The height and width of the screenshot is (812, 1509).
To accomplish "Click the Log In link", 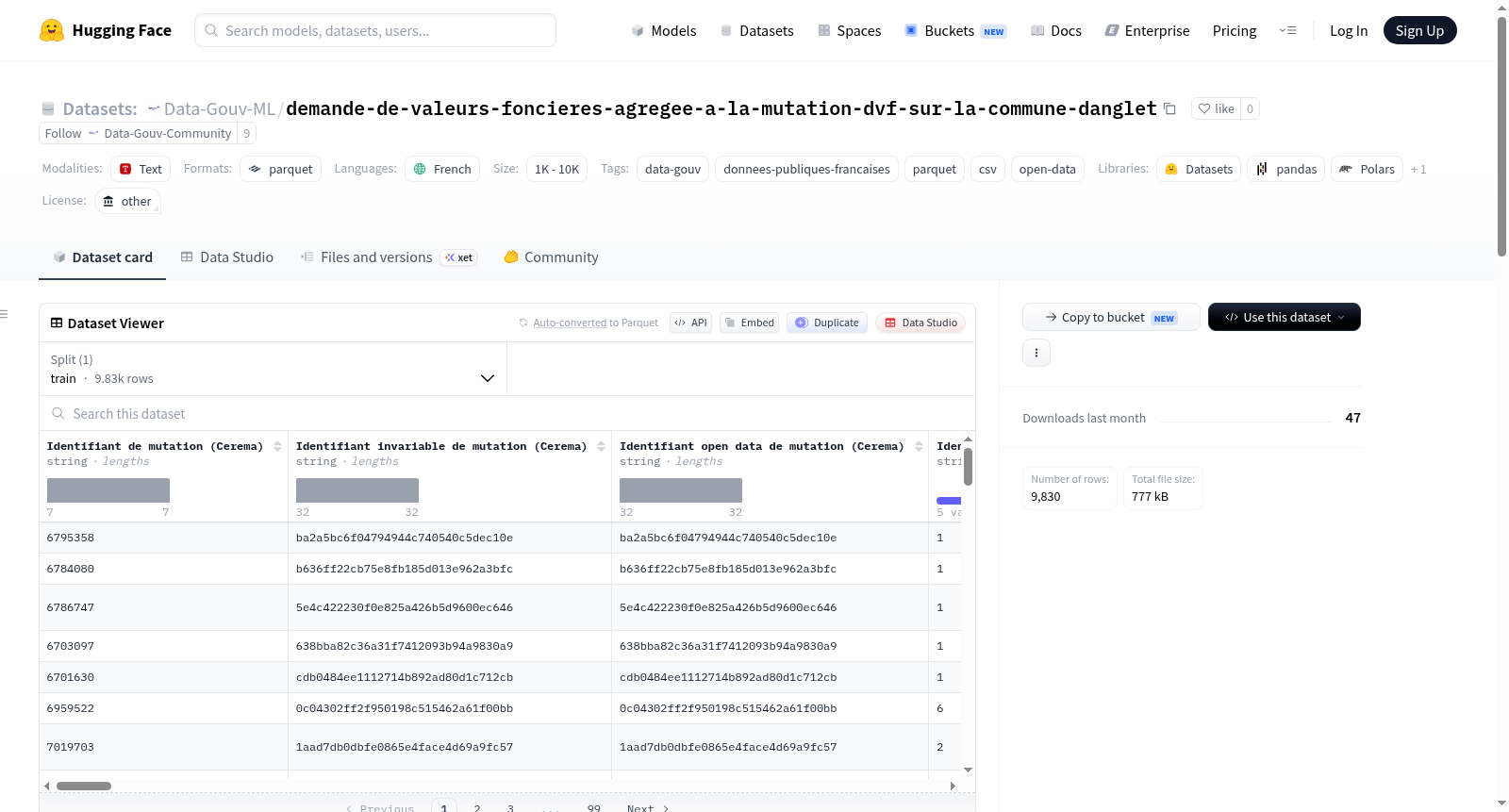I will 1349,30.
